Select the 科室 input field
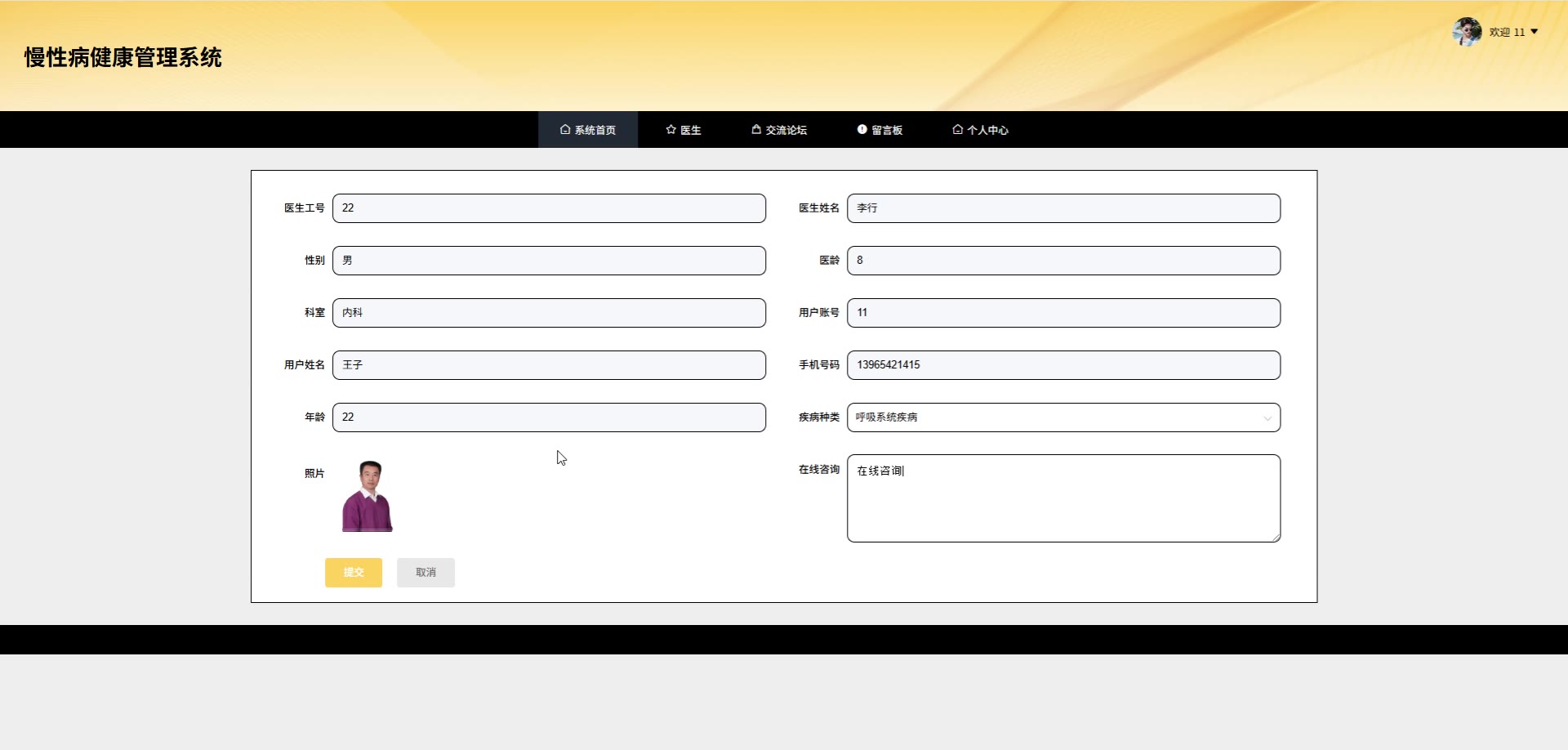1568x750 pixels. pos(549,313)
